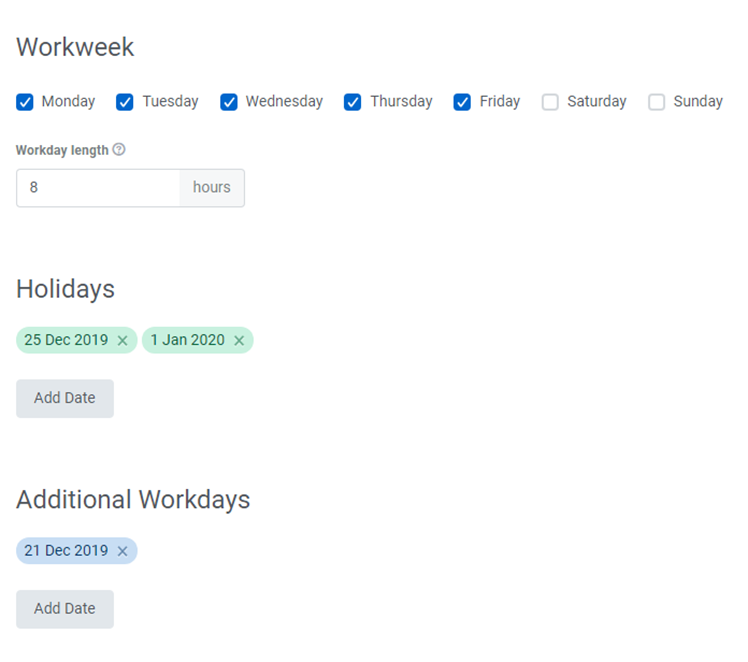Remove the 25 Dec 2019 holiday
Image resolution: width=748 pixels, height=662 pixels.
pos(123,341)
